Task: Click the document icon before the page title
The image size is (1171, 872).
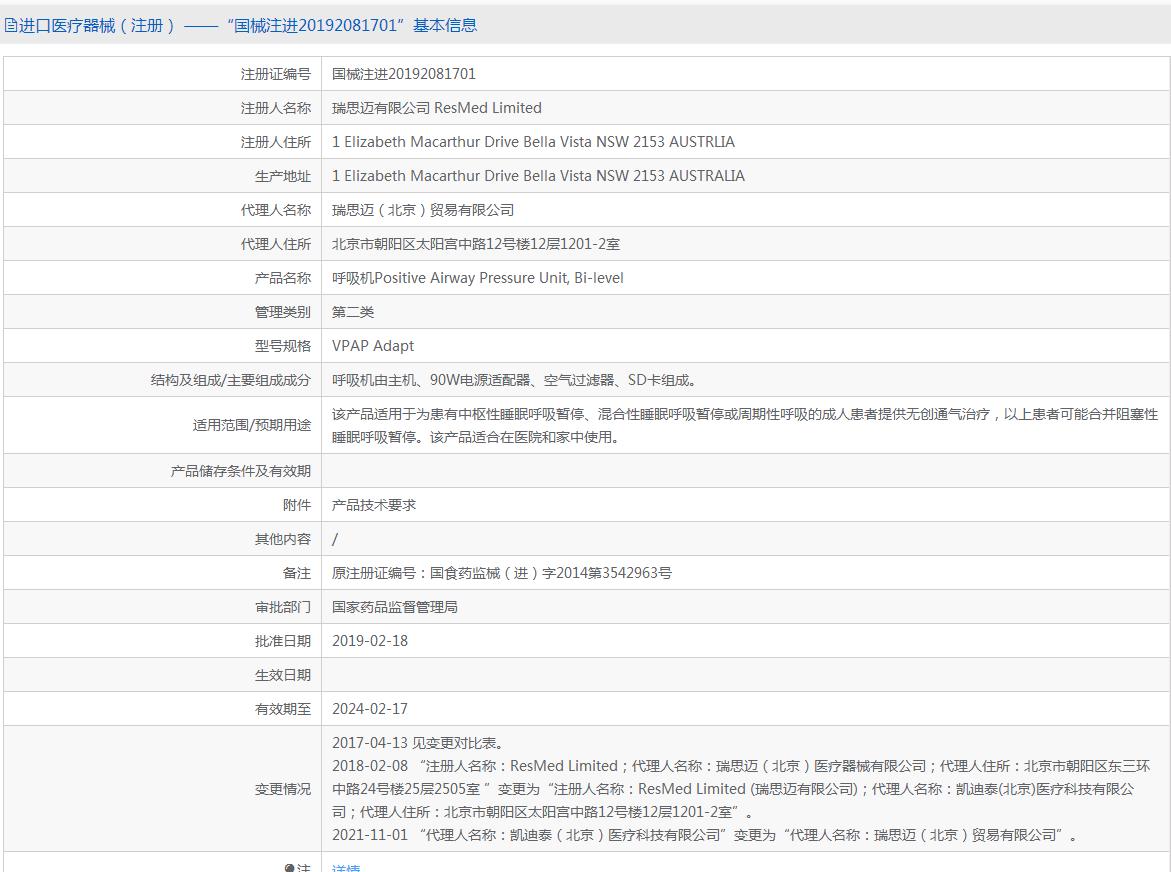Action: 11,26
